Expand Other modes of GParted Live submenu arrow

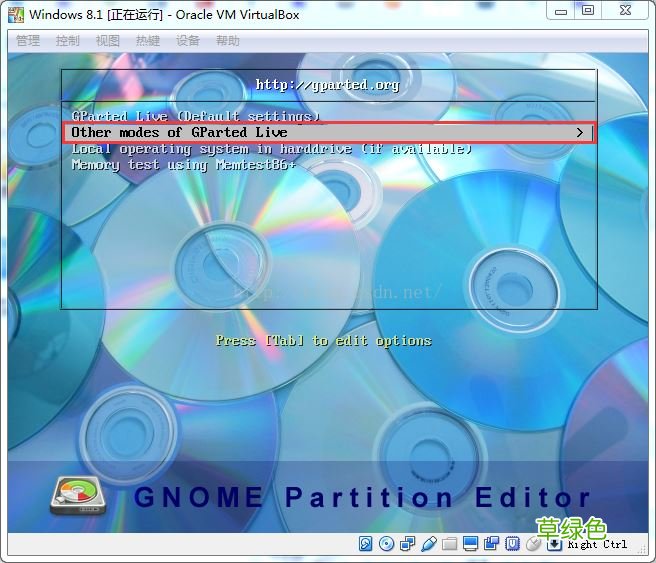580,133
